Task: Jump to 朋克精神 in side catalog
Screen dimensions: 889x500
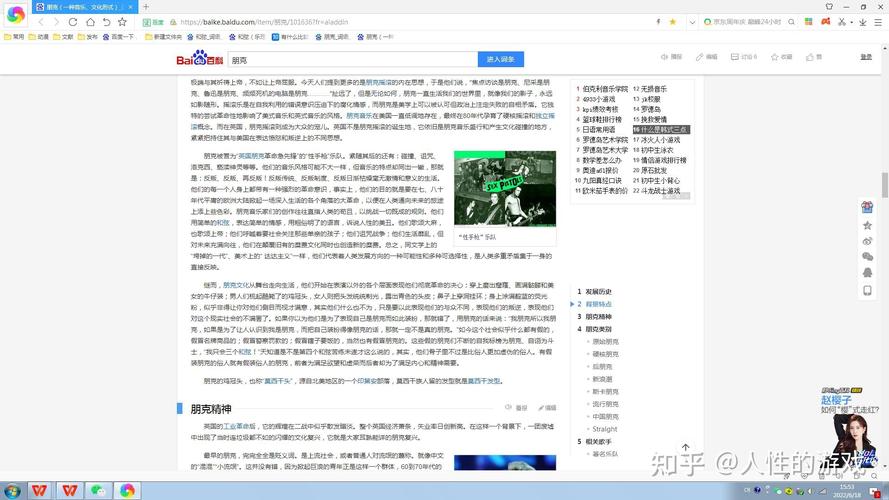Action: tap(598, 317)
